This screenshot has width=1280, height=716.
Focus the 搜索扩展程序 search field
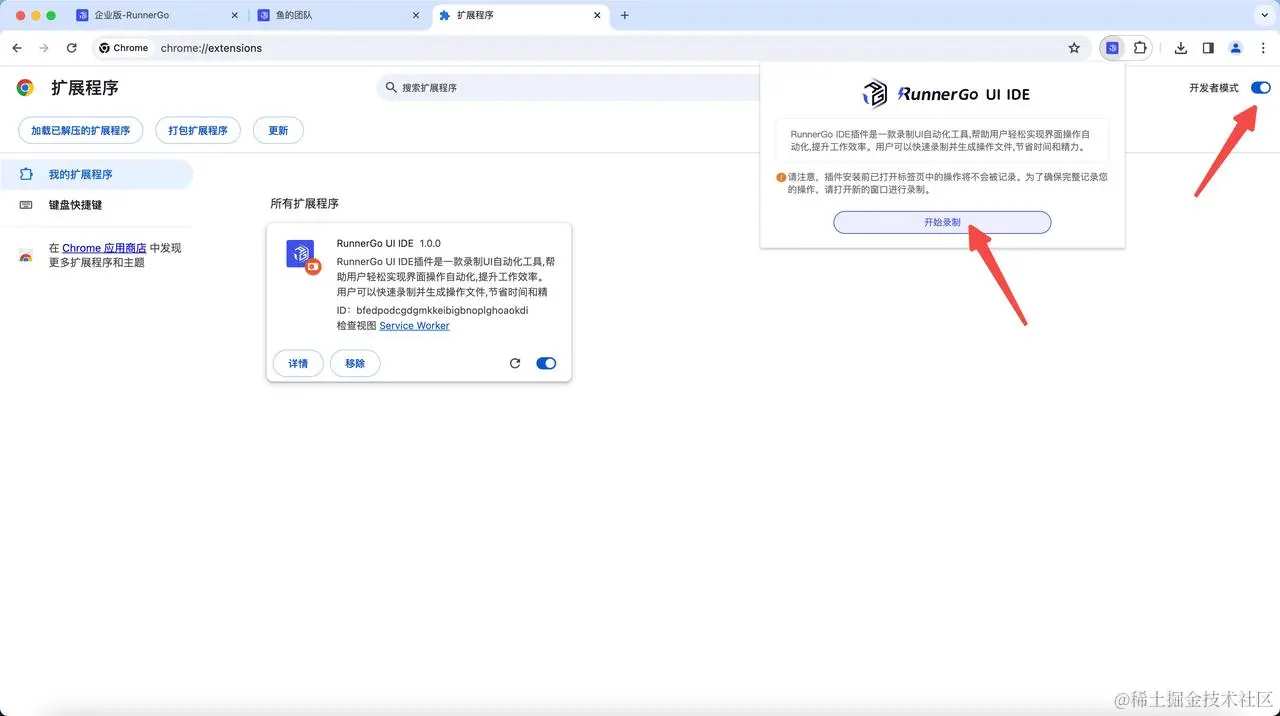click(x=568, y=88)
